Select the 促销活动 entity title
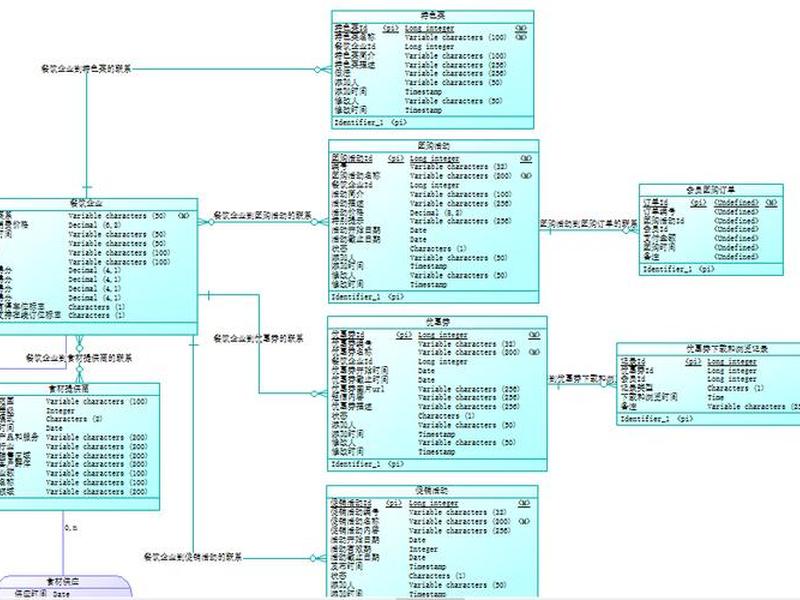This screenshot has width=800, height=600. coord(432,491)
